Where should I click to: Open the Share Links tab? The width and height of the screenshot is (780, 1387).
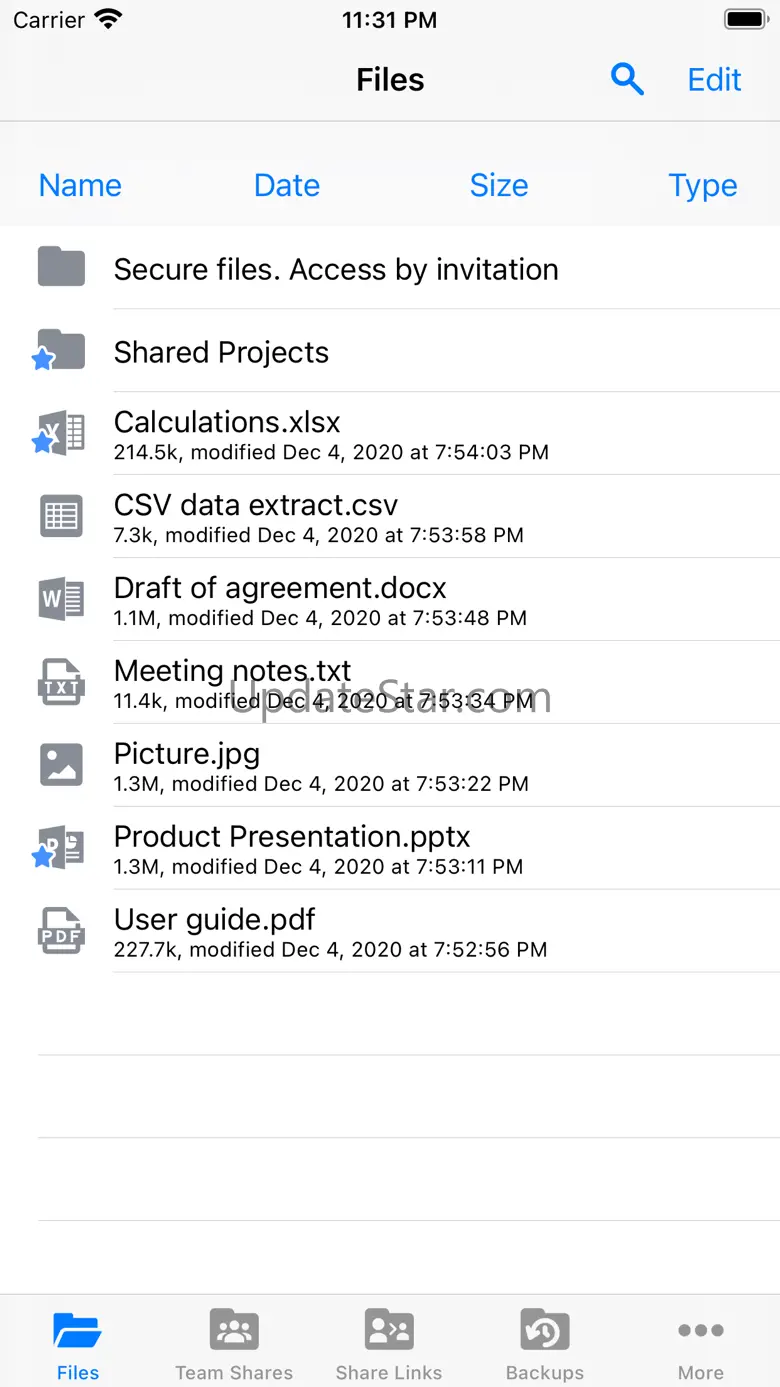pos(389,1343)
